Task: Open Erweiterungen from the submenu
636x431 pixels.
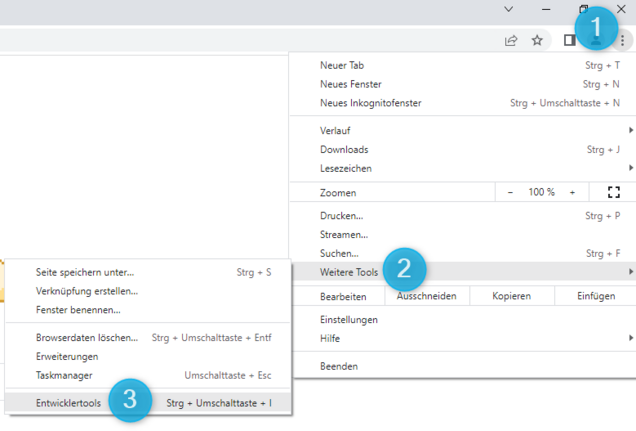Action: (x=148, y=356)
